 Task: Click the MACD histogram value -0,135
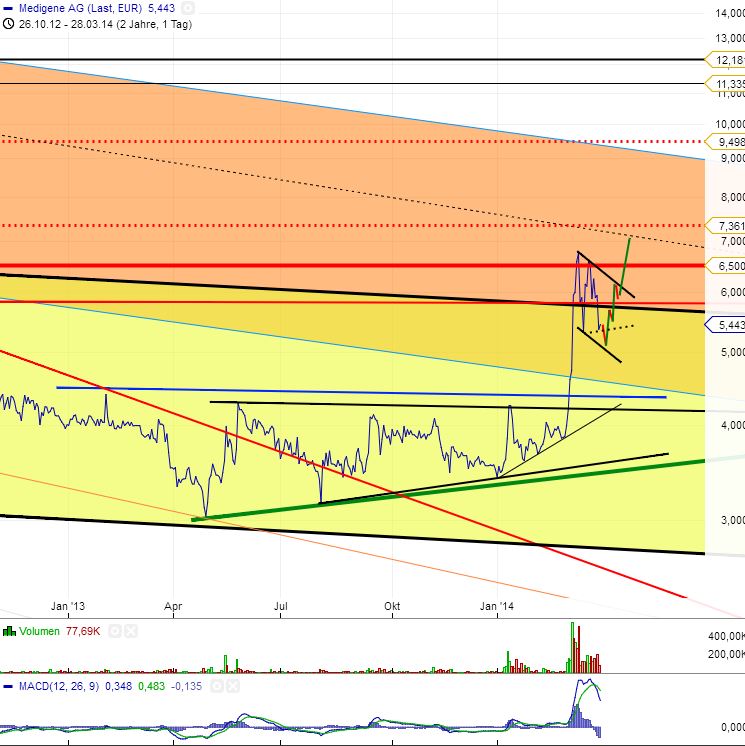point(186,687)
